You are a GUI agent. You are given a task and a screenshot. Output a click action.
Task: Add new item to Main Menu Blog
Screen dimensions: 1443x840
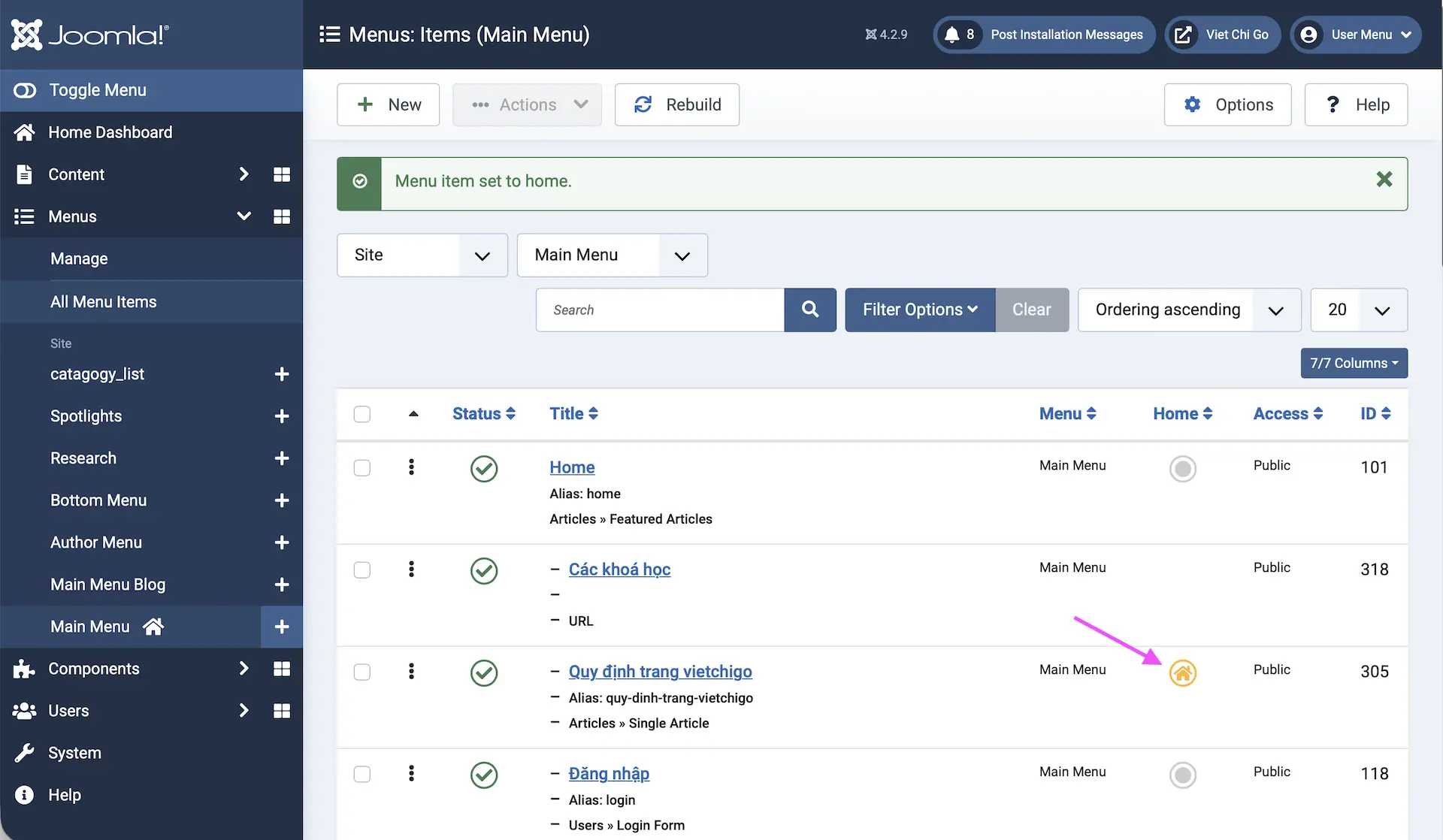click(282, 585)
